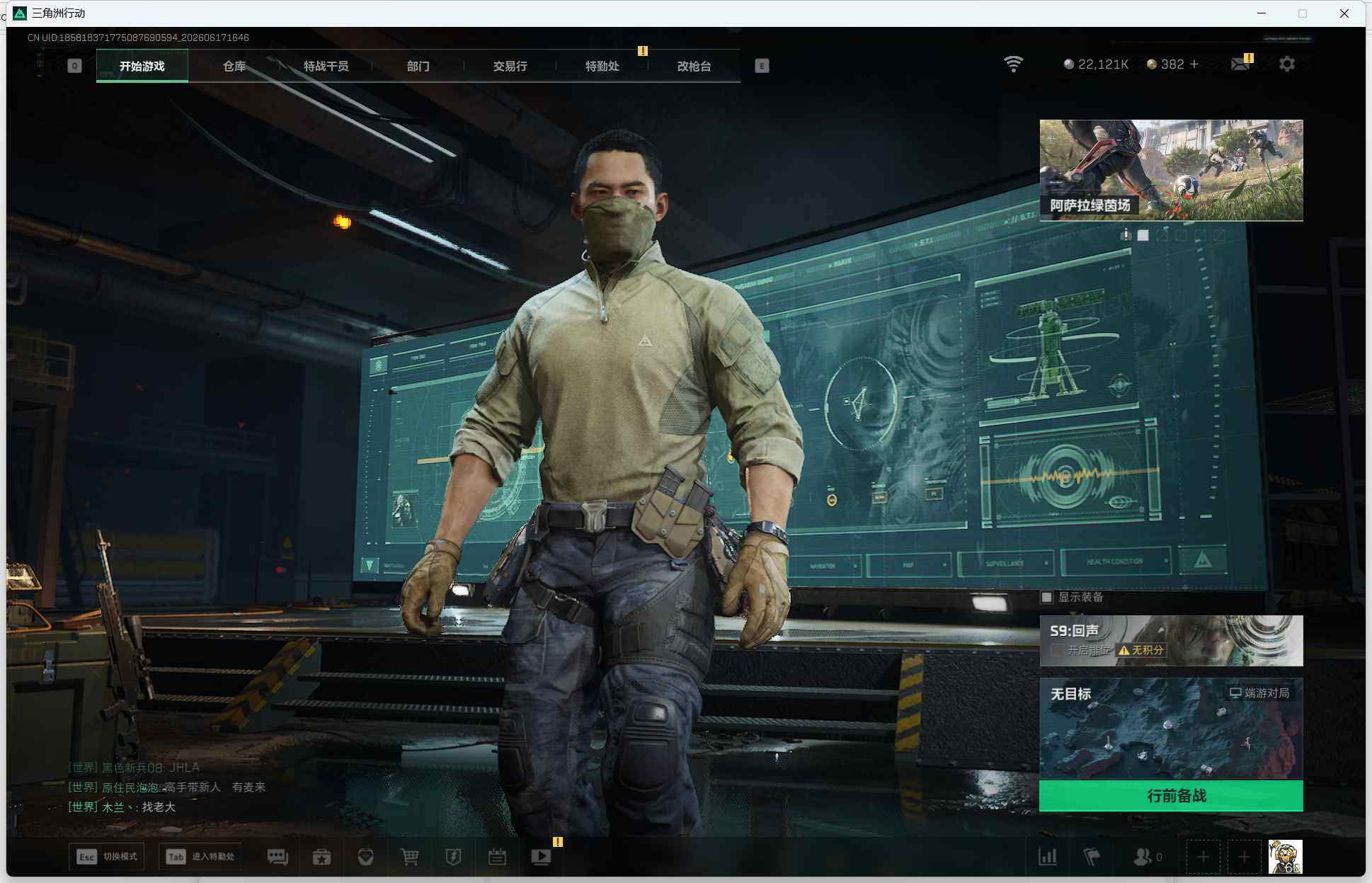Click the 三角洲行动 title bar app icon

tap(20, 13)
